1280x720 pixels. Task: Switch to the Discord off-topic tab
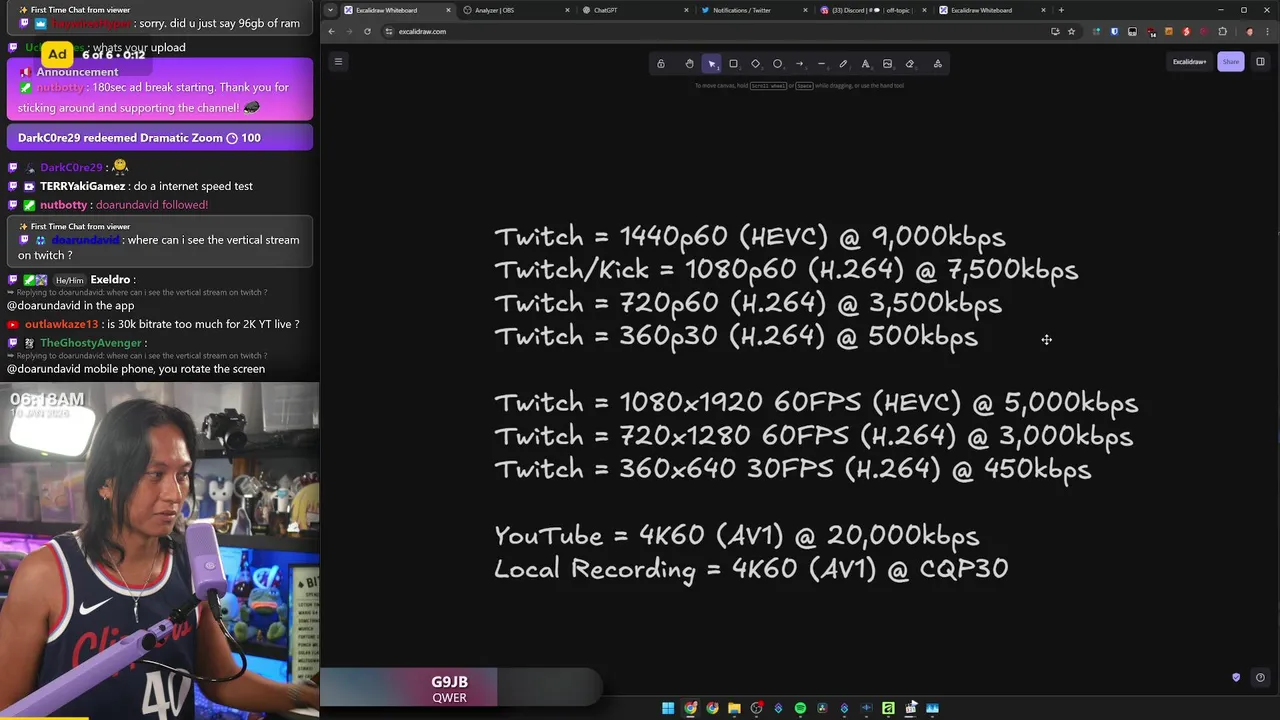[x=875, y=10]
